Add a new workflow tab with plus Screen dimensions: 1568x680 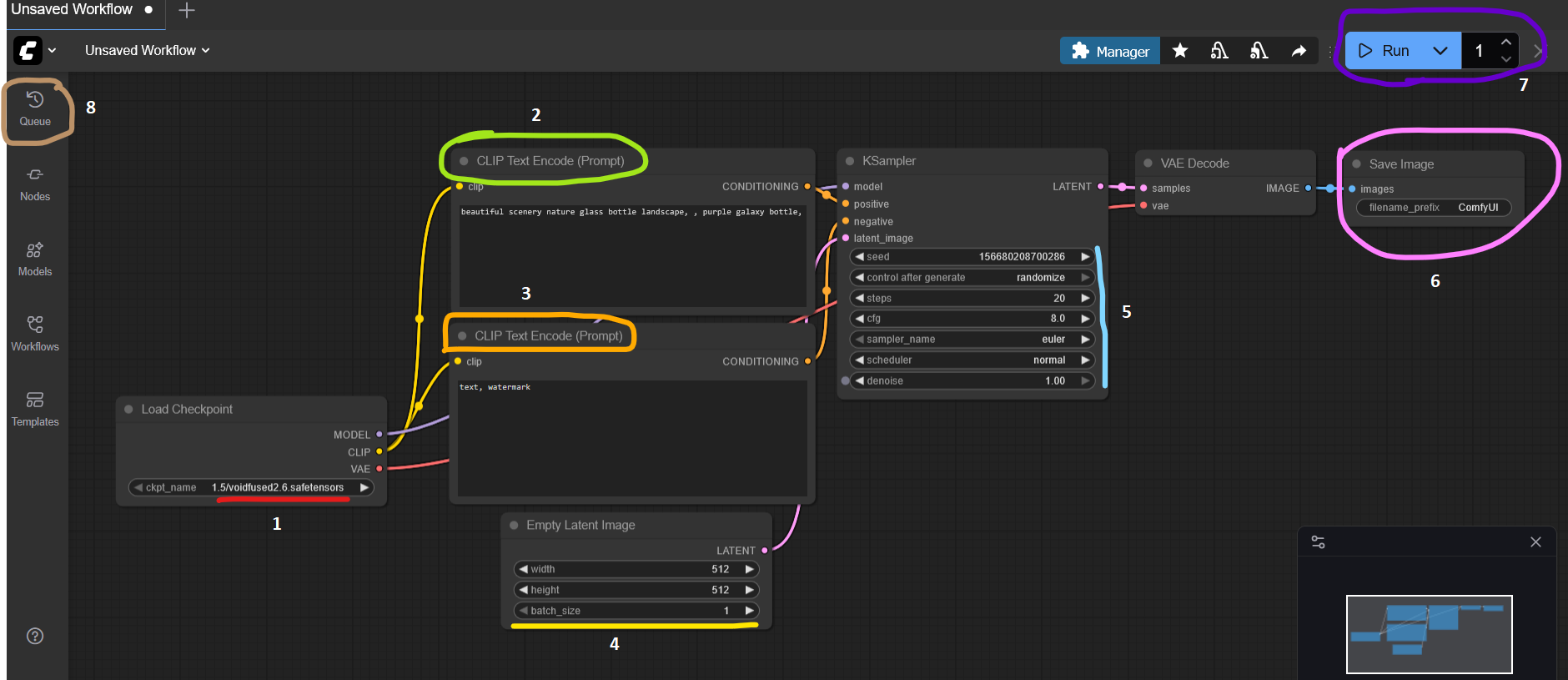point(187,10)
